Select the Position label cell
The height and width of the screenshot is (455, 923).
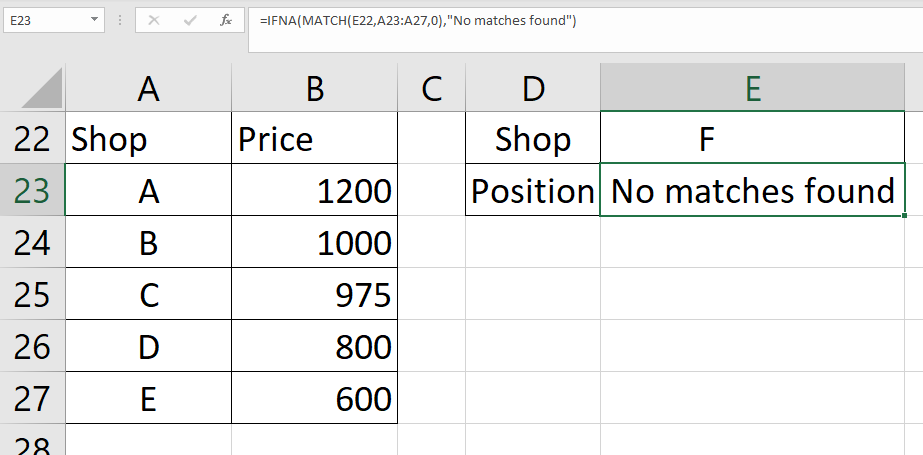click(533, 190)
